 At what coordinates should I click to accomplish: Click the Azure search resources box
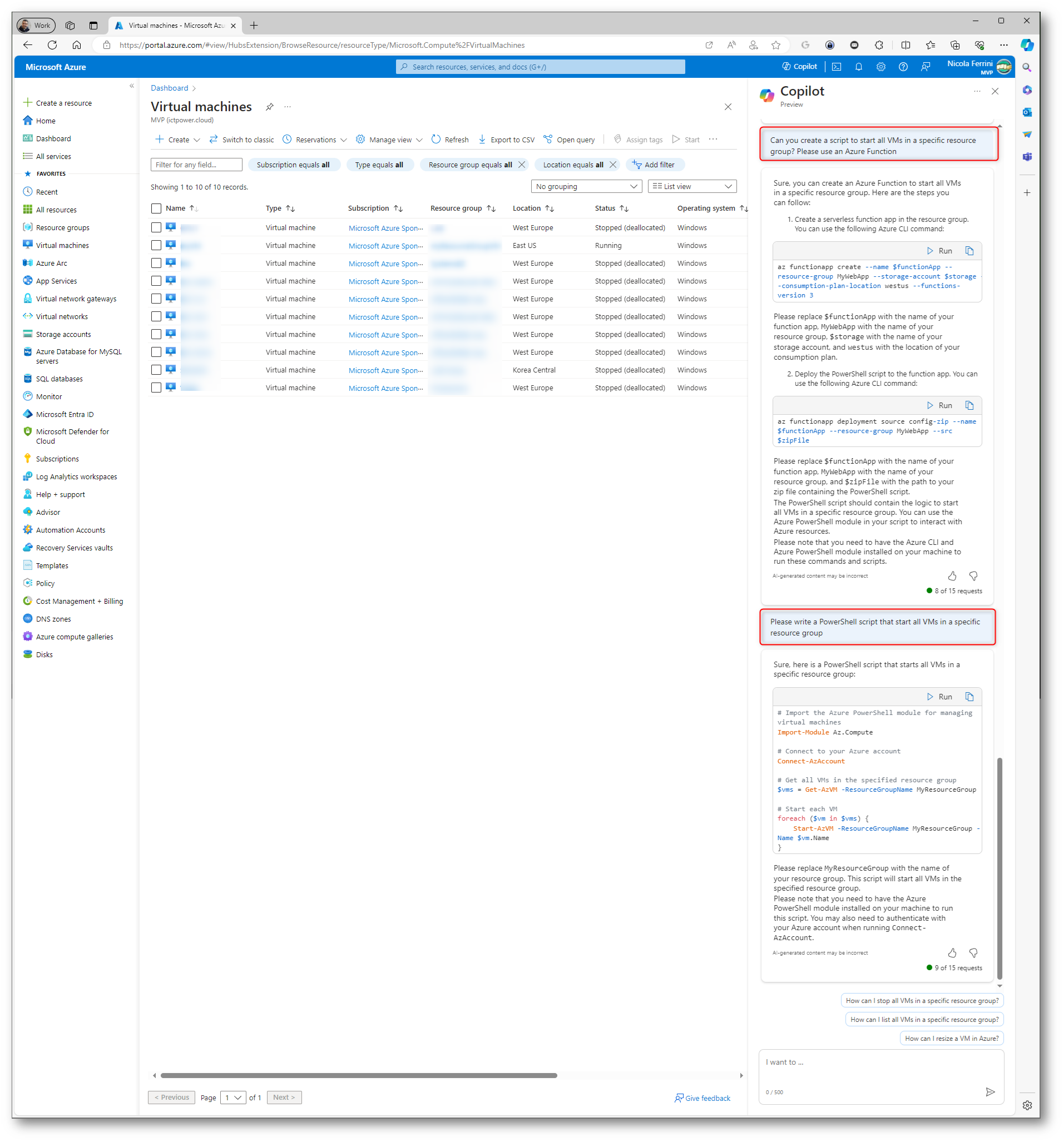(x=541, y=67)
